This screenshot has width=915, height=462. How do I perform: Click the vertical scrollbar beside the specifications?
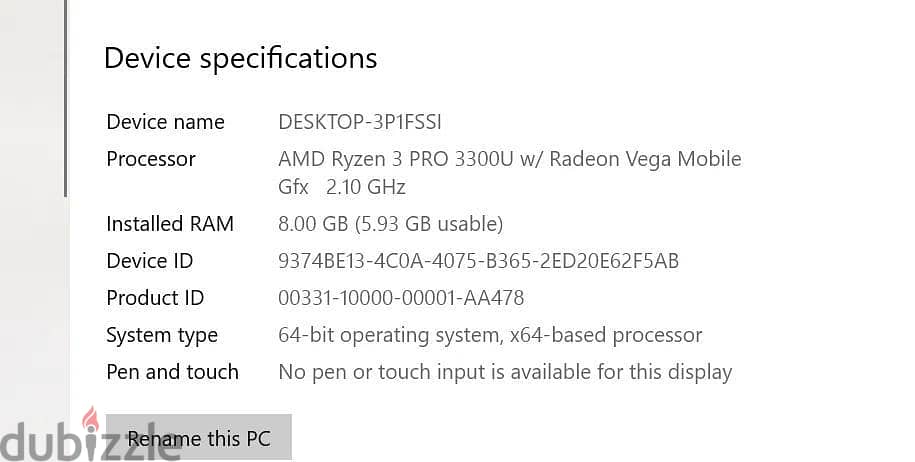65,98
